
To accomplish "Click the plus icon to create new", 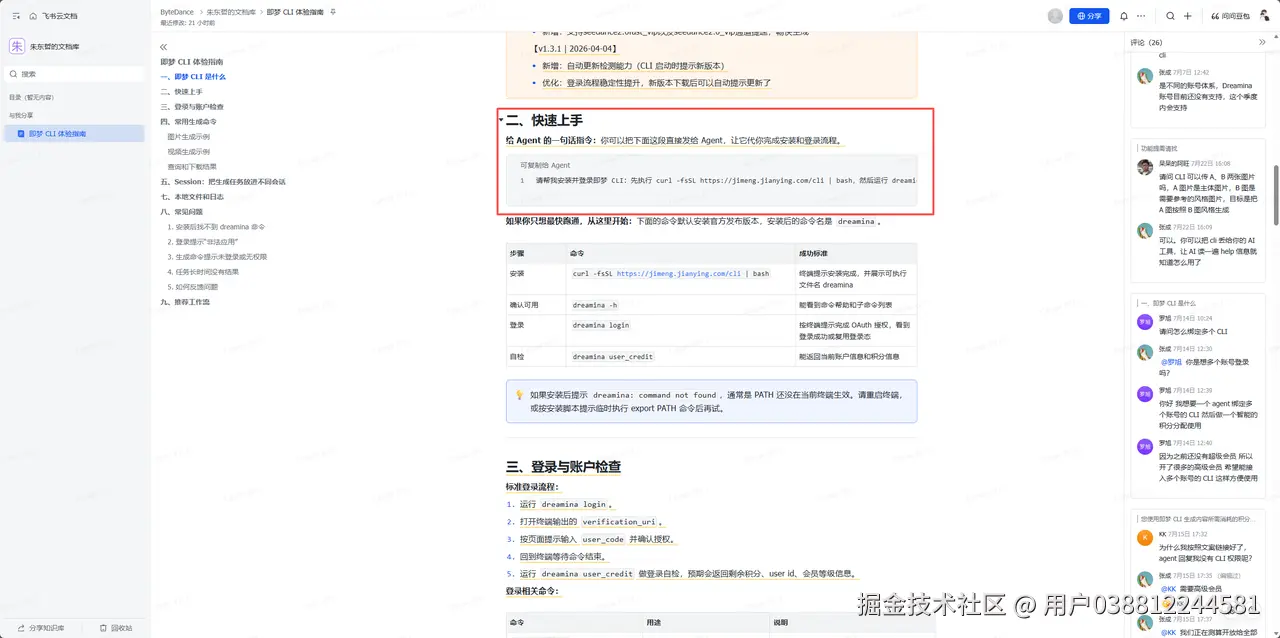I will (1188, 16).
